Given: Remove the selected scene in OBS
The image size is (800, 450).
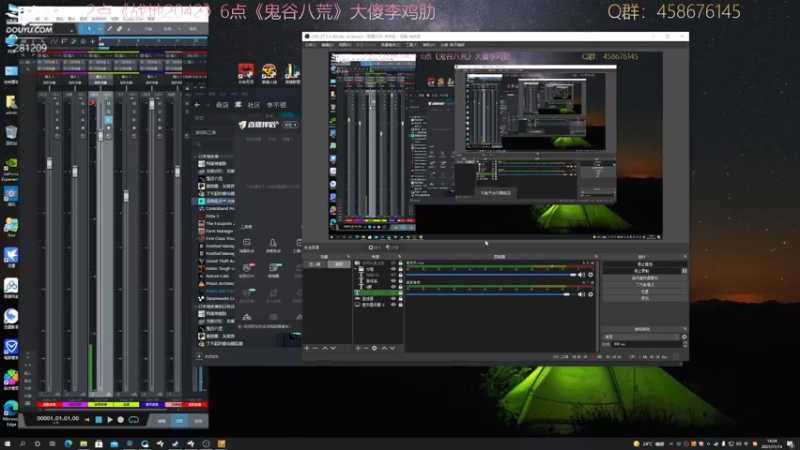Looking at the screenshot, I should pyautogui.click(x=315, y=348).
